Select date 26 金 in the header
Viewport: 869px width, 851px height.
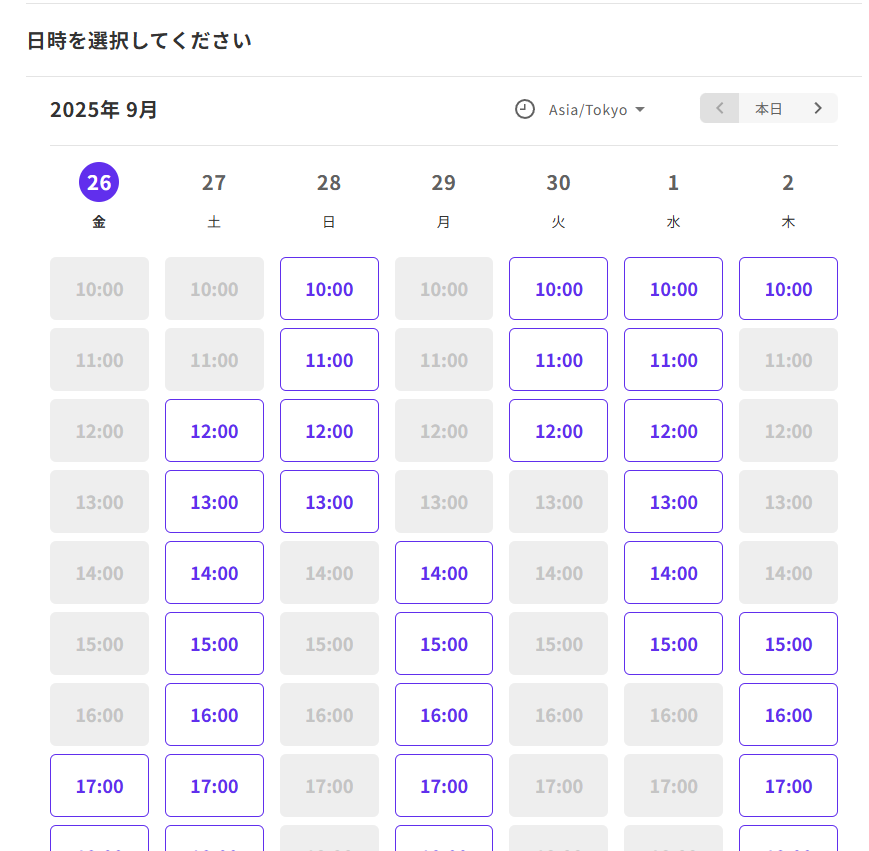click(x=99, y=183)
